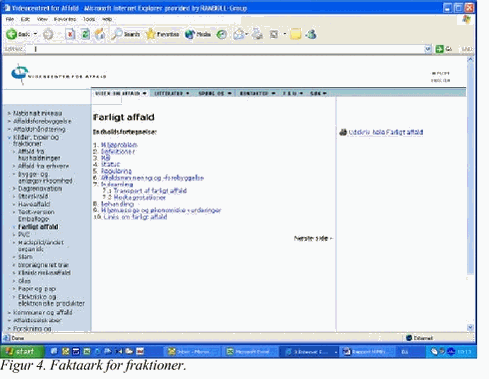Go to the Home page icon
The width and height of the screenshot is (489, 379).
coord(100,34)
